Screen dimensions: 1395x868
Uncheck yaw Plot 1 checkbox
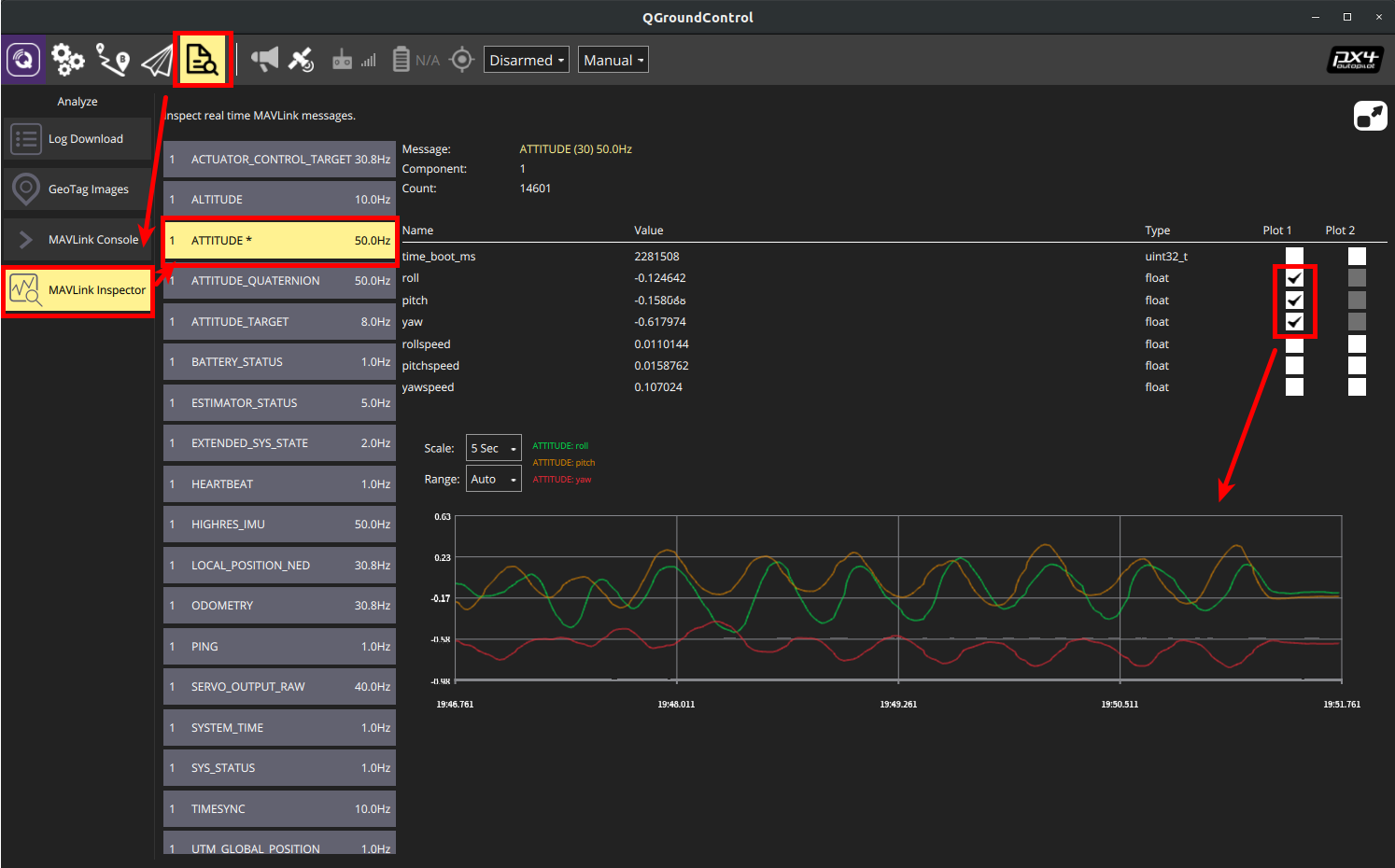point(1294,322)
